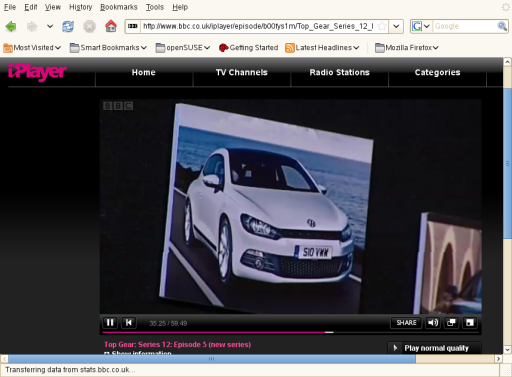Click the SHARE button in the player

406,322
